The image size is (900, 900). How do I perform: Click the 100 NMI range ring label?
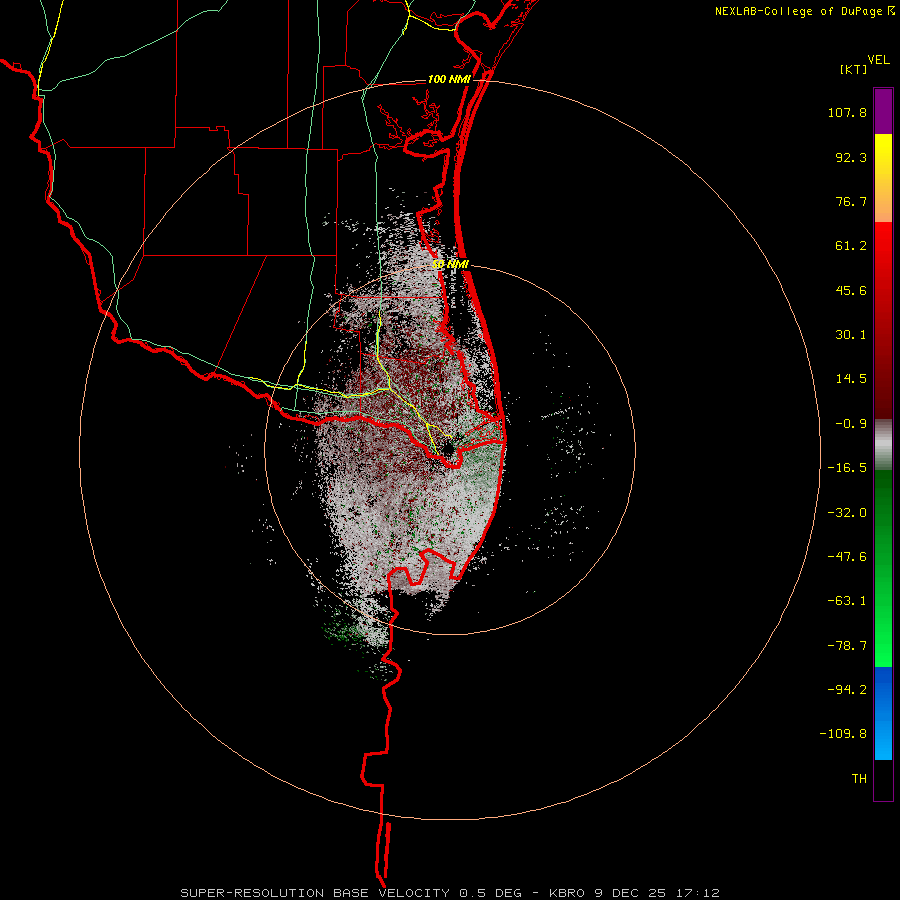coord(449,79)
